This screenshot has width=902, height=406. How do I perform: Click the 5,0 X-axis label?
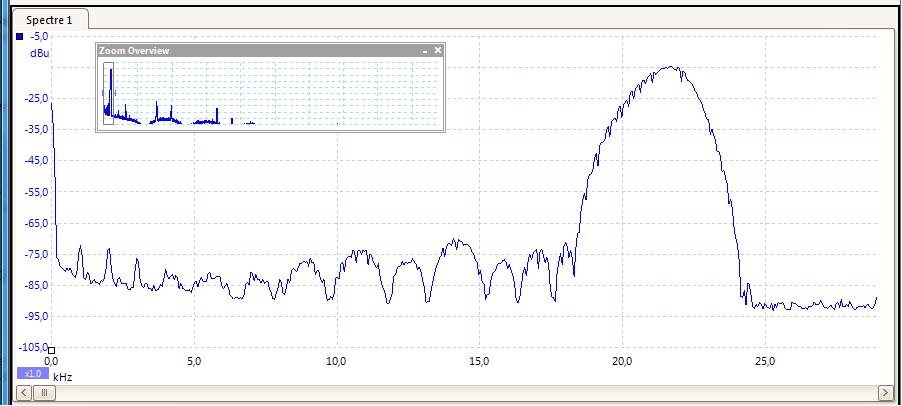tap(194, 360)
